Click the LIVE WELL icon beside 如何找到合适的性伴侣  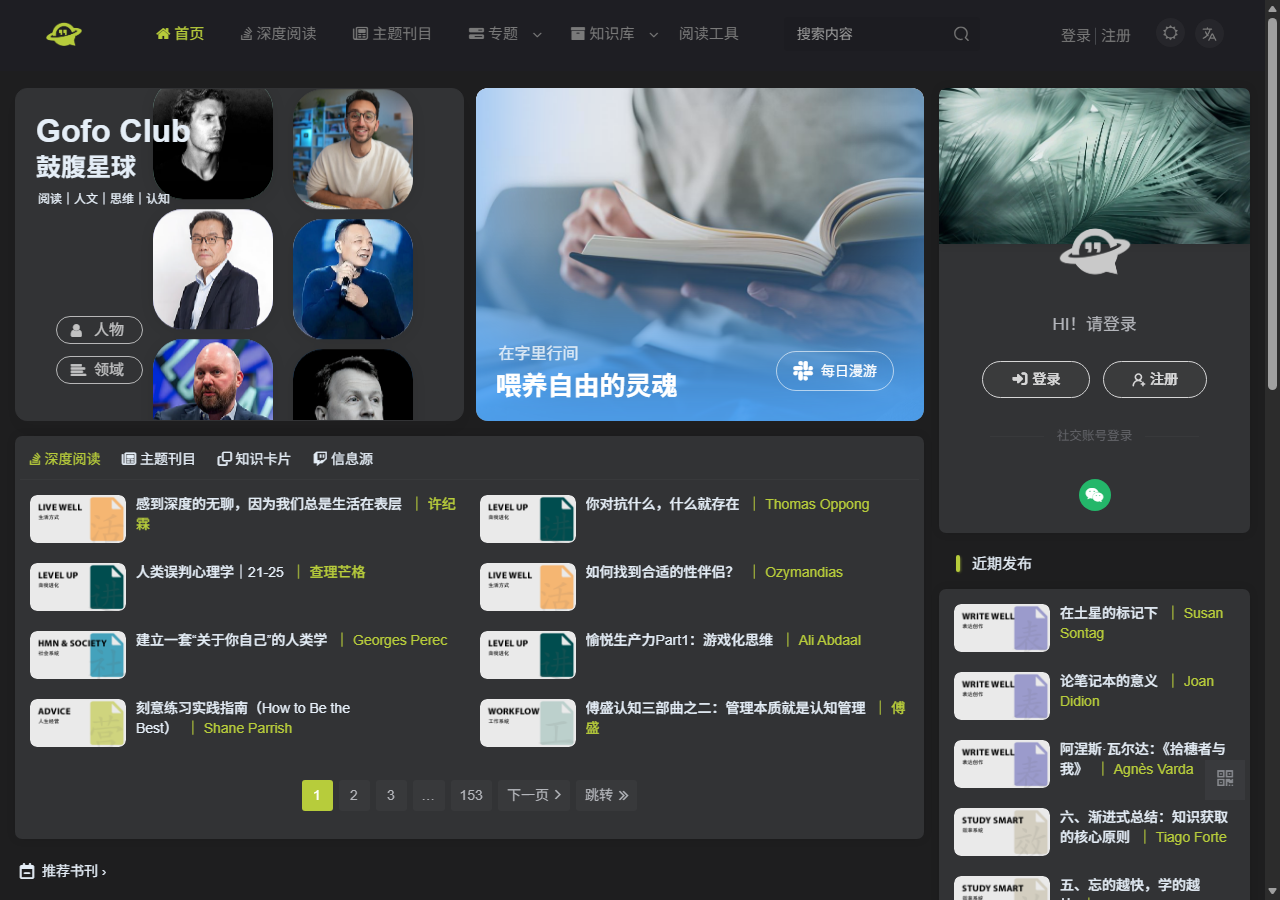(x=528, y=587)
